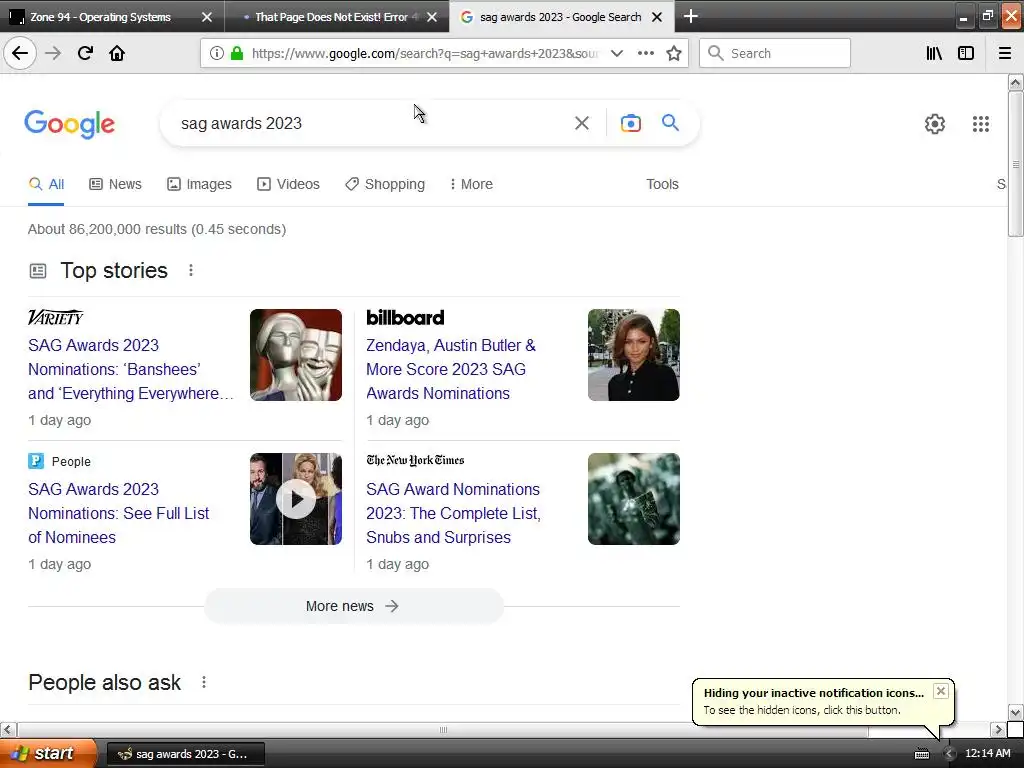Switch to News results tab

point(115,184)
